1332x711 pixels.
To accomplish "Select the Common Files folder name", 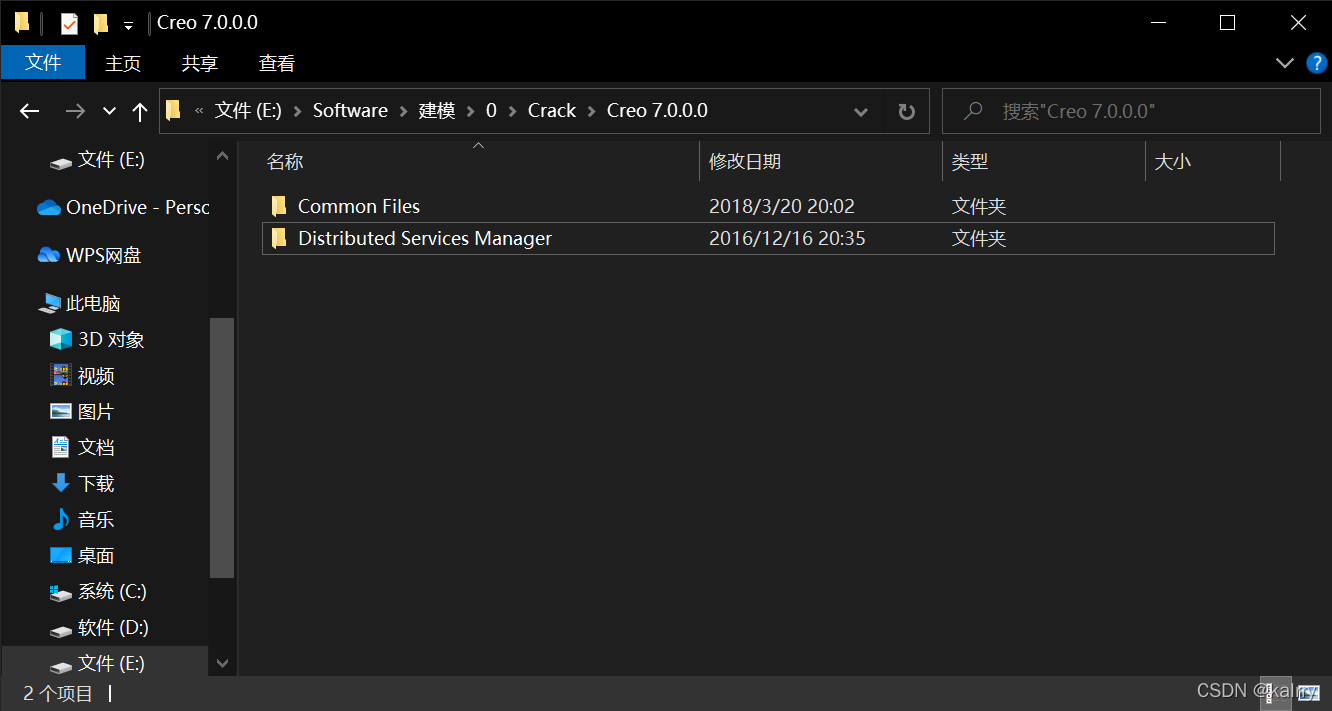I will click(x=359, y=207).
